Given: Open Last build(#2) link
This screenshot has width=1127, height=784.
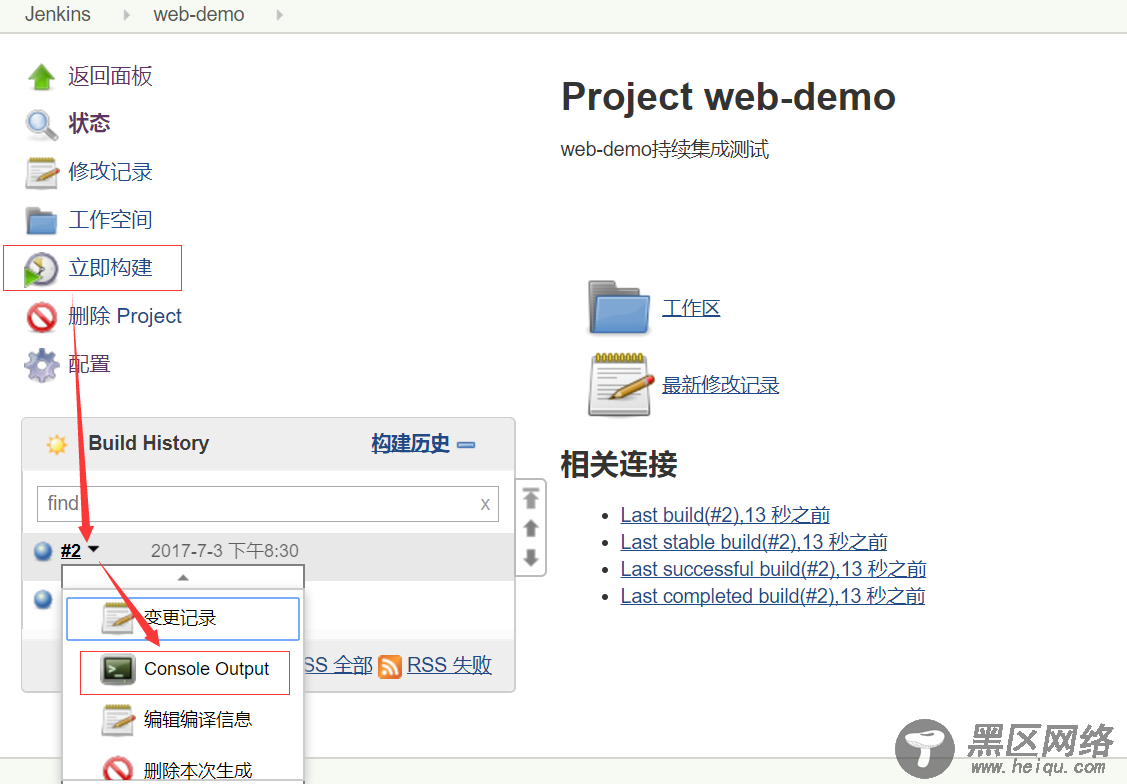Looking at the screenshot, I should click(x=725, y=515).
